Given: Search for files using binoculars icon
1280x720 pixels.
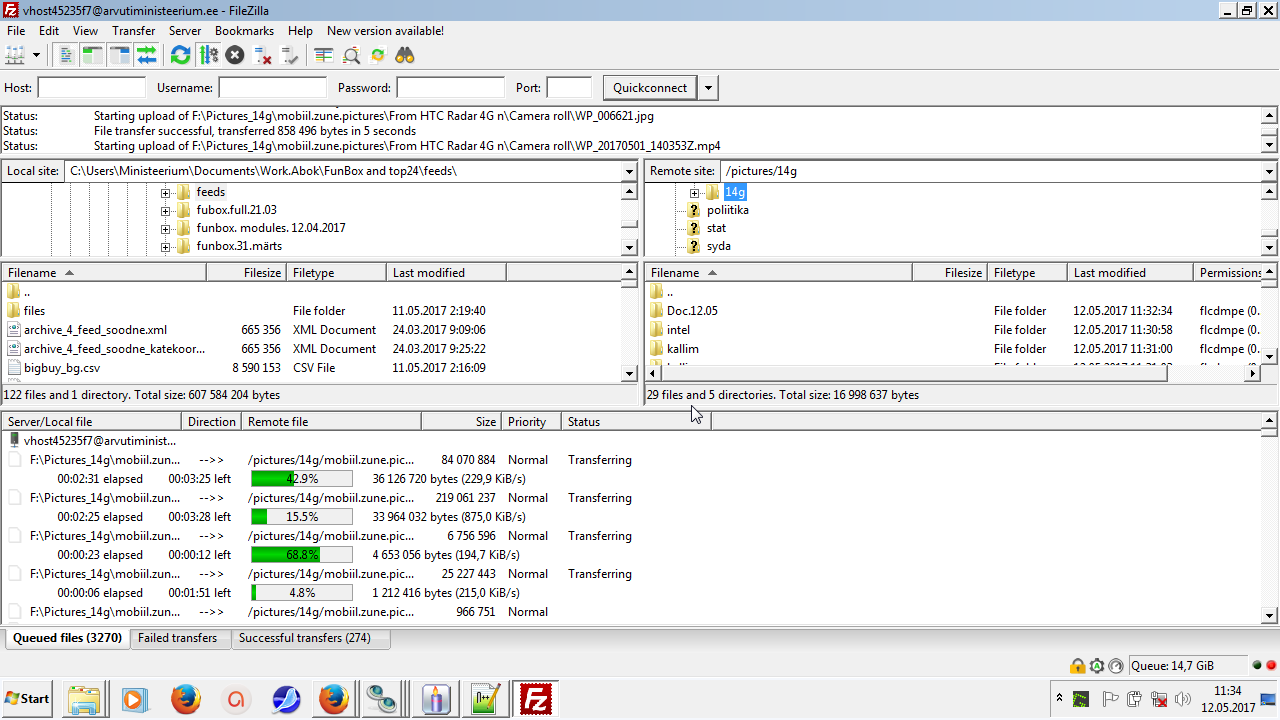Looking at the screenshot, I should 405,55.
